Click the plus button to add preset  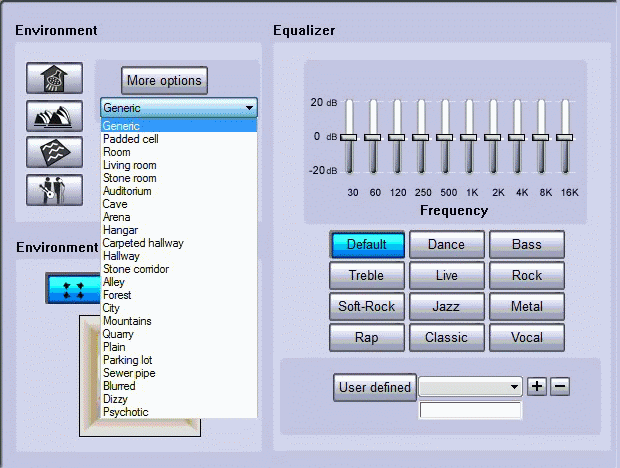point(537,386)
